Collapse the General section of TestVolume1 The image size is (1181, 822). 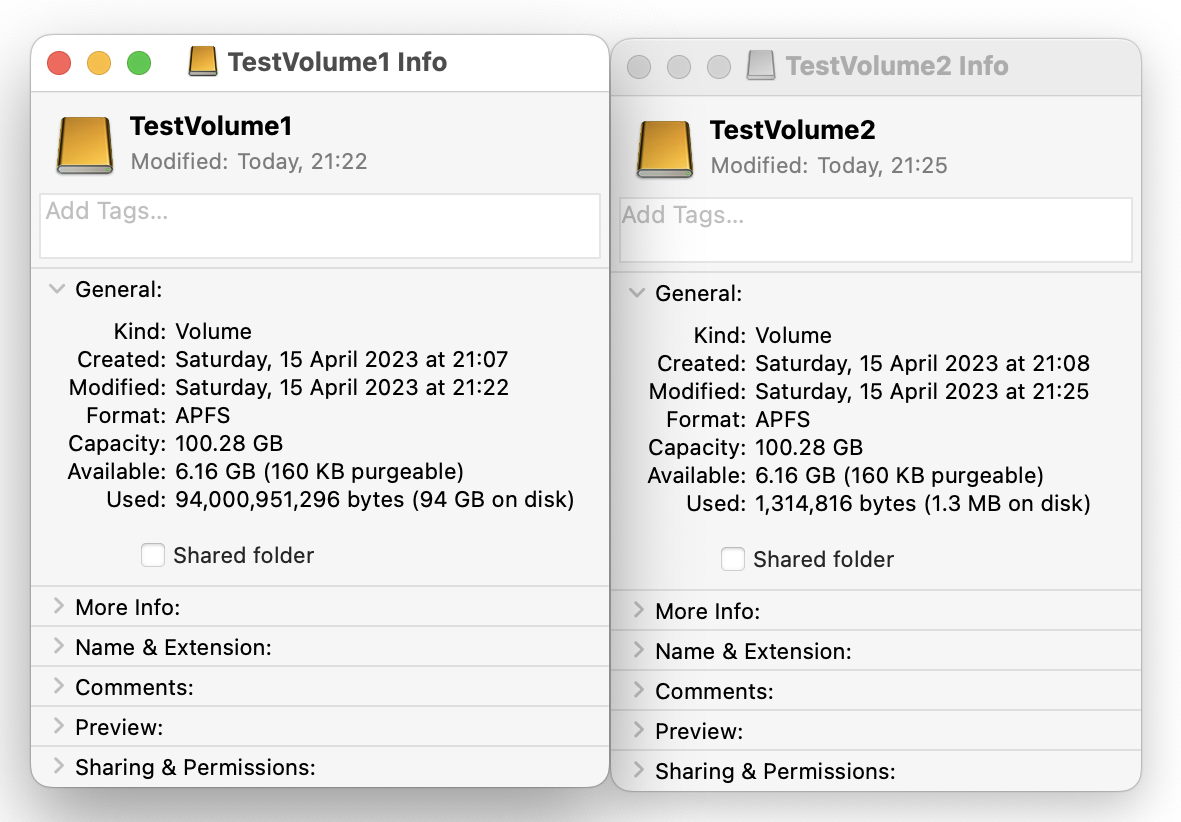click(x=57, y=289)
